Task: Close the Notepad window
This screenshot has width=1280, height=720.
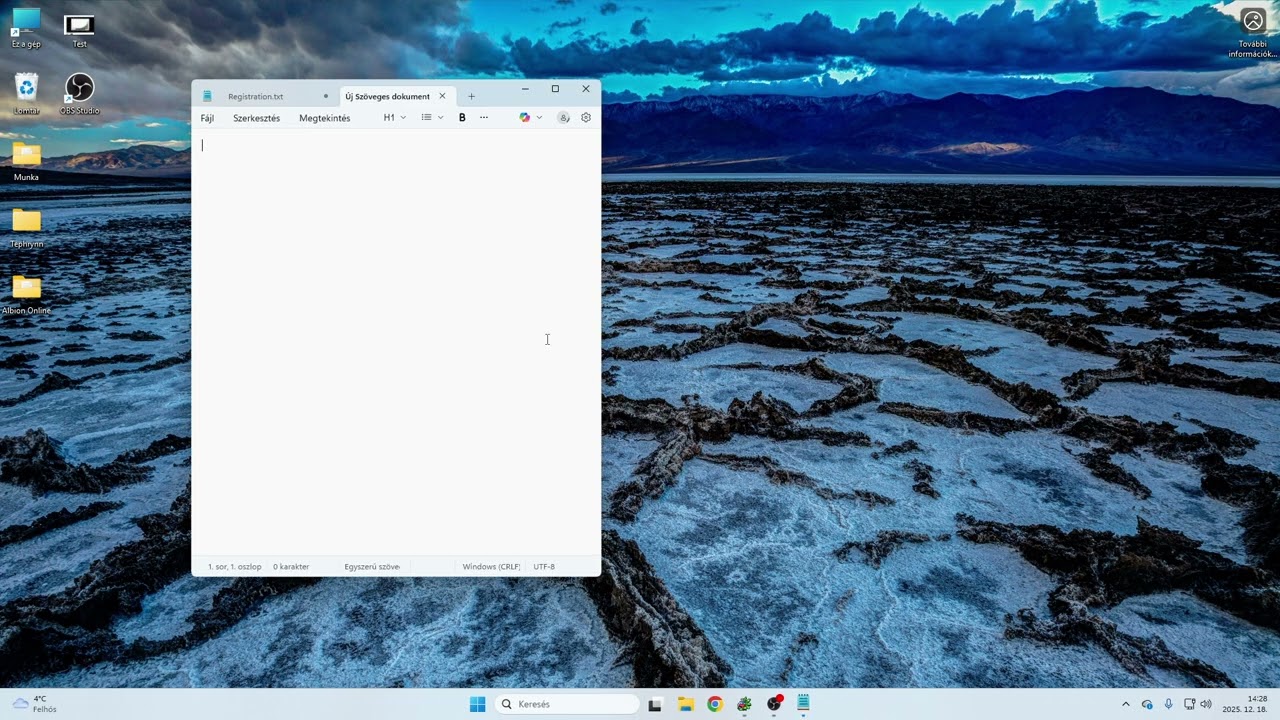Action: (586, 89)
